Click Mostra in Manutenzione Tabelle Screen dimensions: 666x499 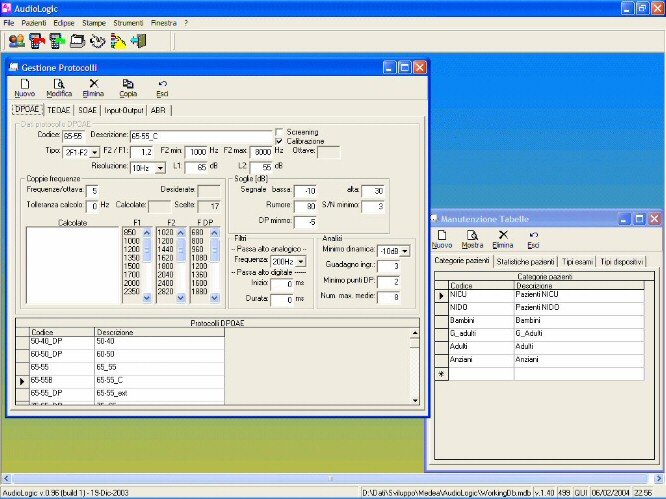(472, 240)
